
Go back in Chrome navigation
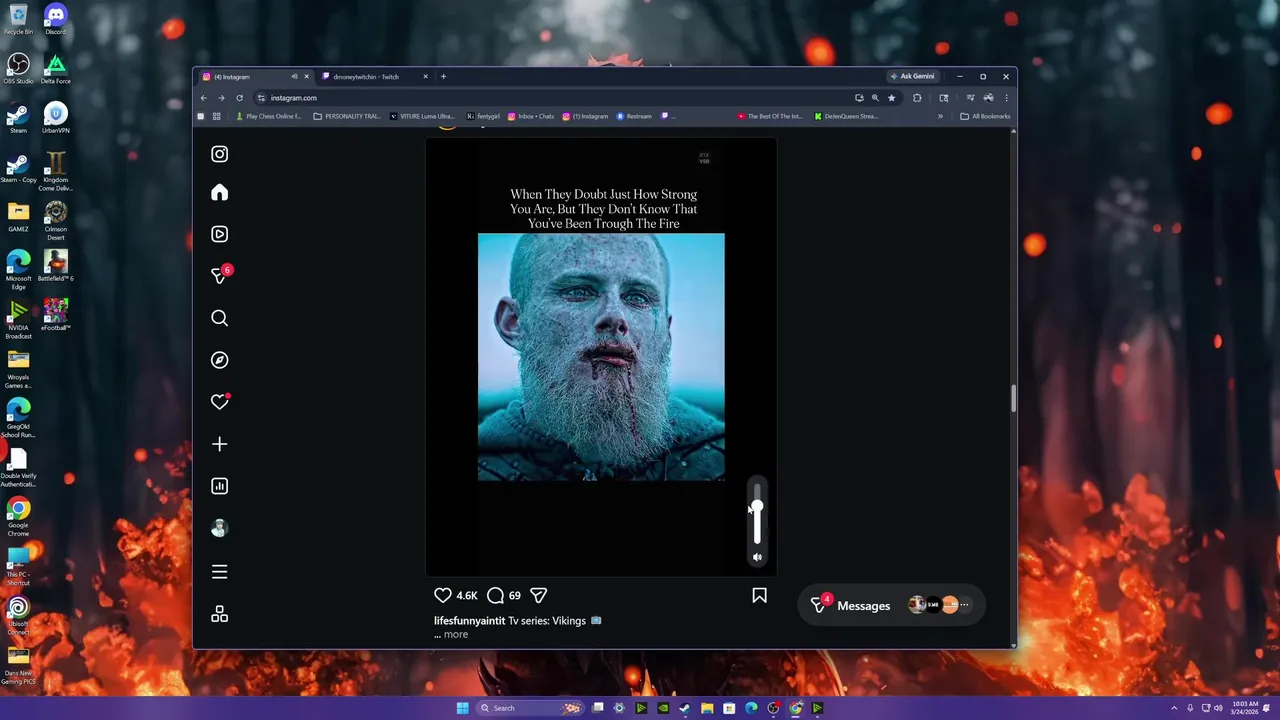(x=203, y=98)
